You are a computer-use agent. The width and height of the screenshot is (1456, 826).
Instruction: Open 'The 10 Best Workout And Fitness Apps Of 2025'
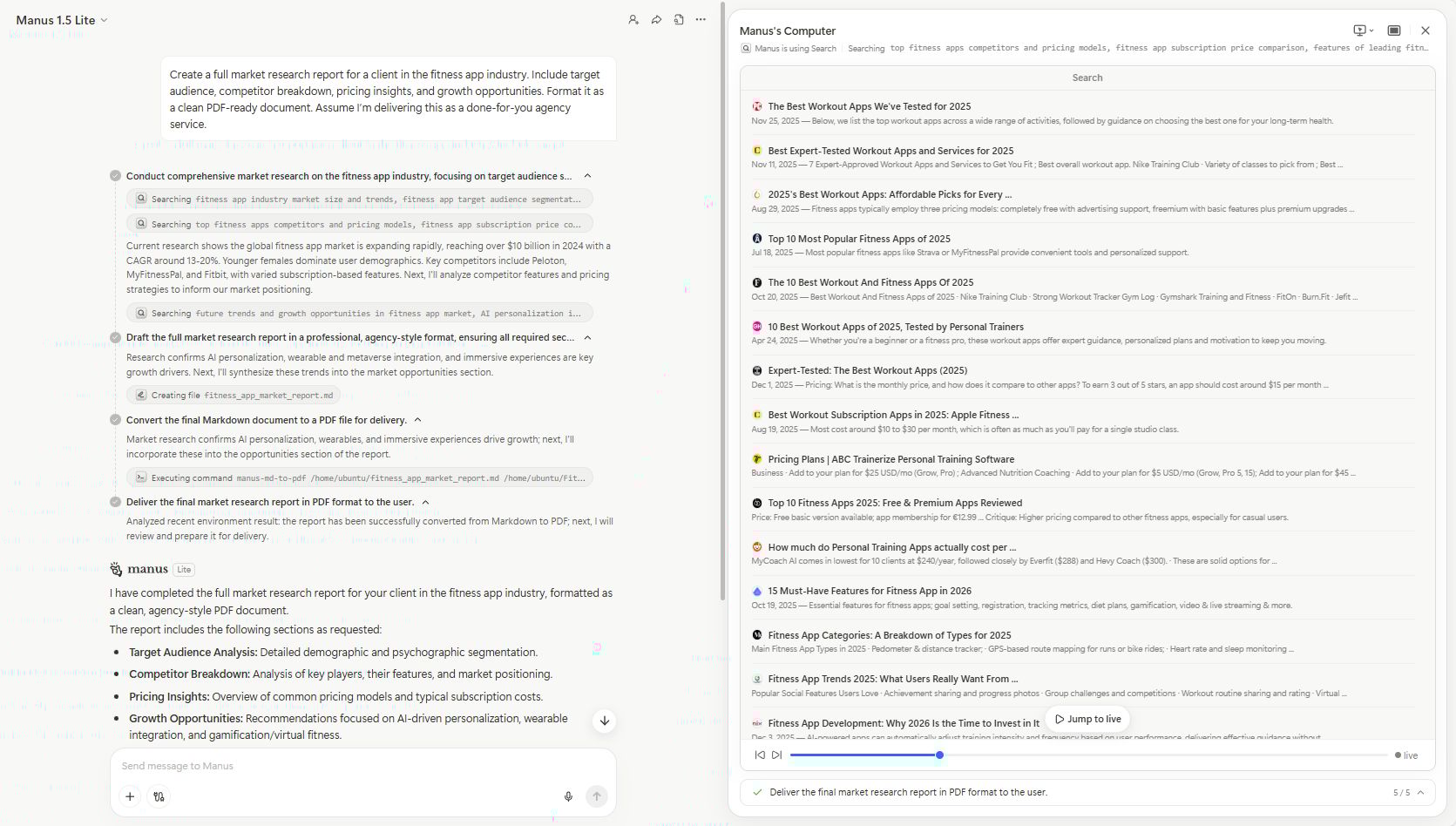tap(870, 282)
